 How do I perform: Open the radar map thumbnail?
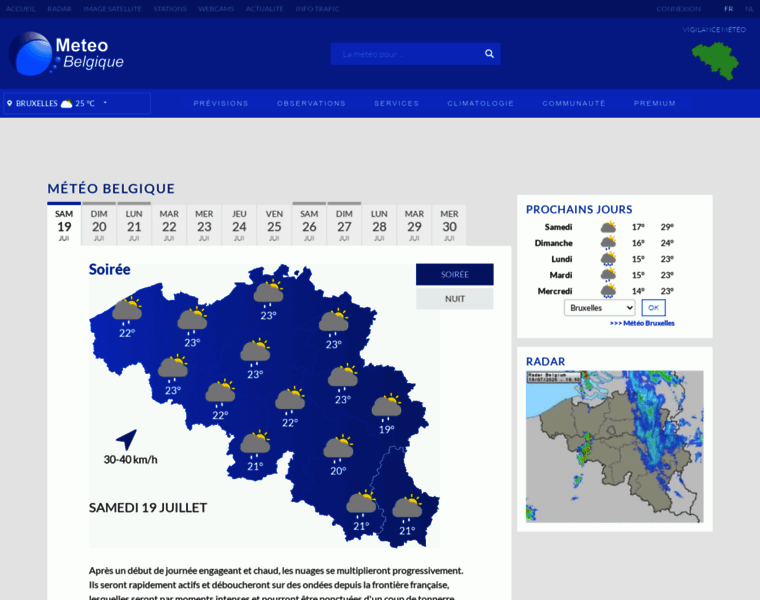coord(615,446)
